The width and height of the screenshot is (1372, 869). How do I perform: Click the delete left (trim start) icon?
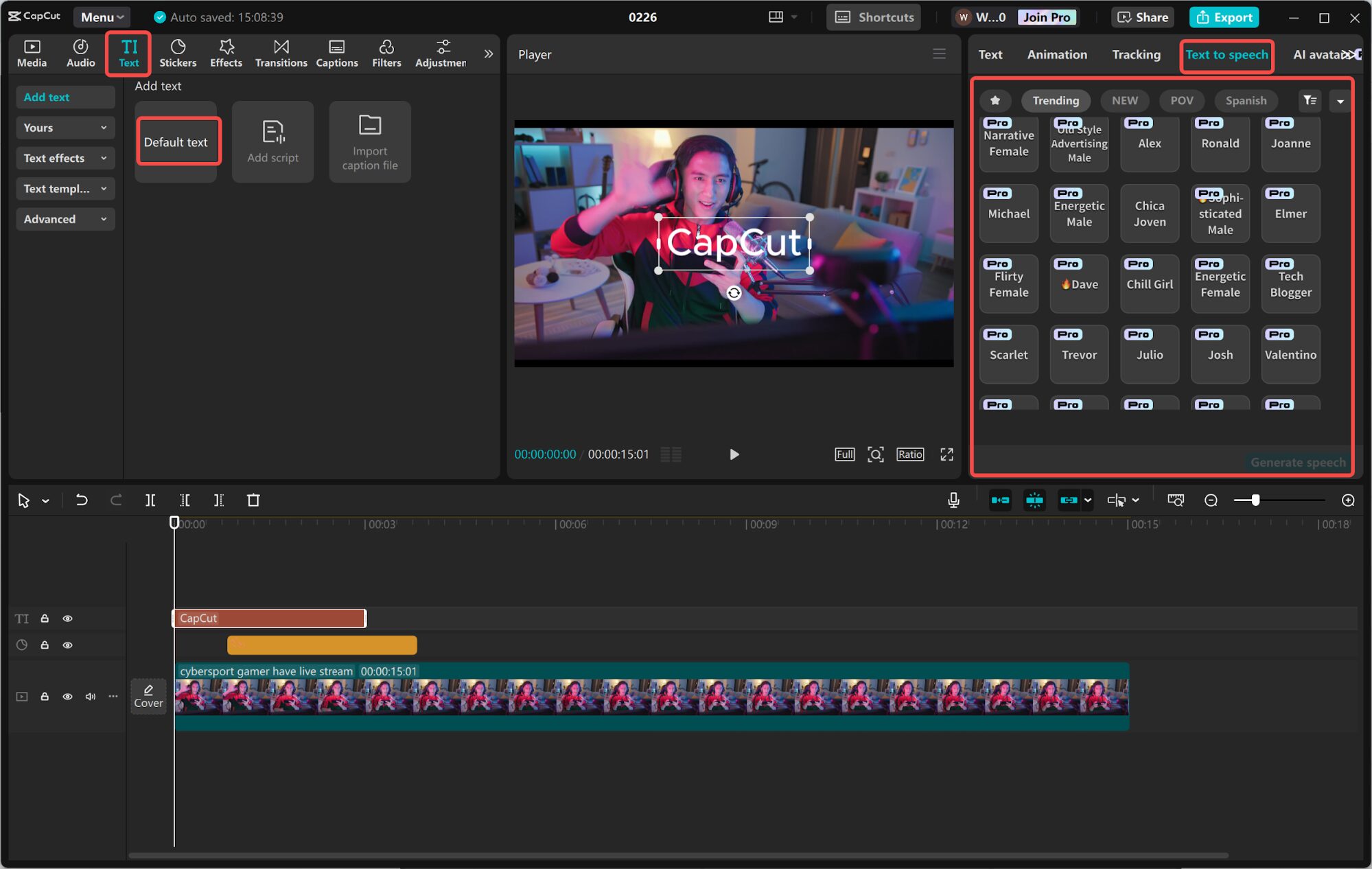point(185,500)
